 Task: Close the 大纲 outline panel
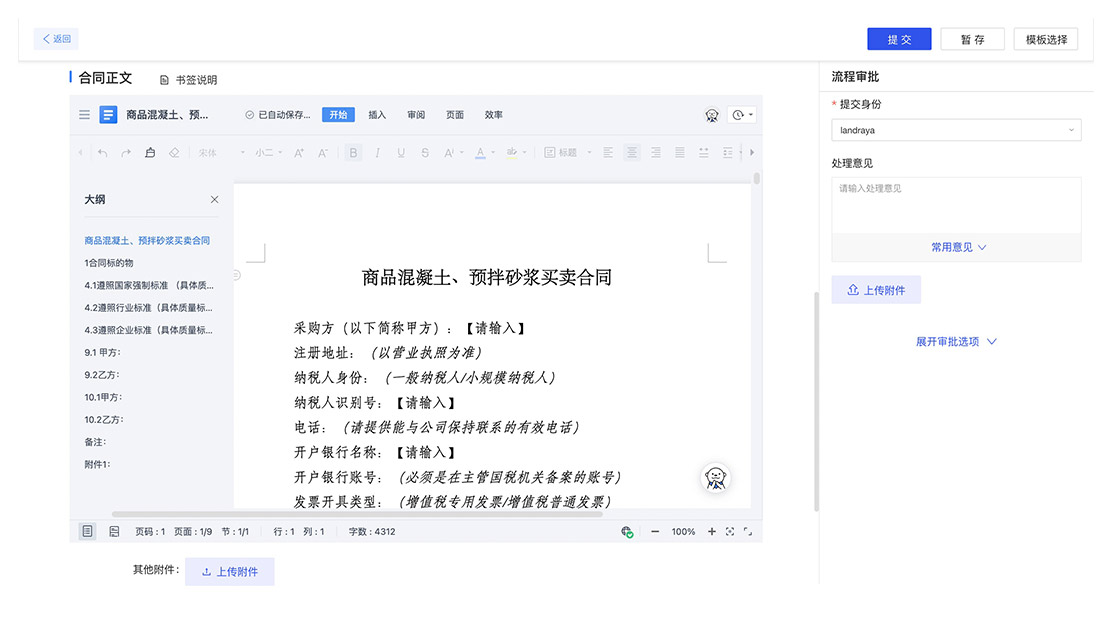pyautogui.click(x=214, y=200)
